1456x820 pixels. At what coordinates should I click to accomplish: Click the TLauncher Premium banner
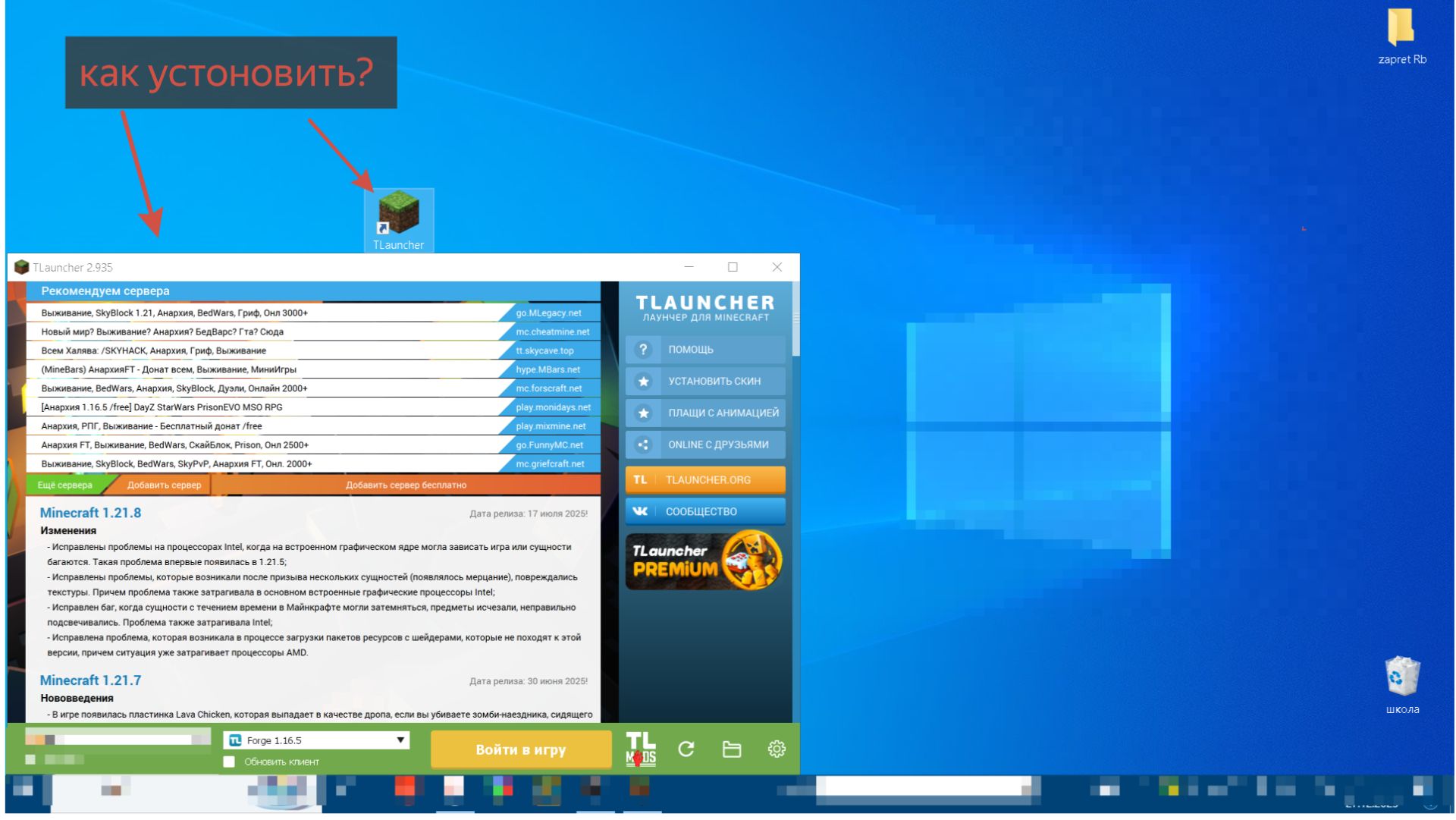pos(705,561)
